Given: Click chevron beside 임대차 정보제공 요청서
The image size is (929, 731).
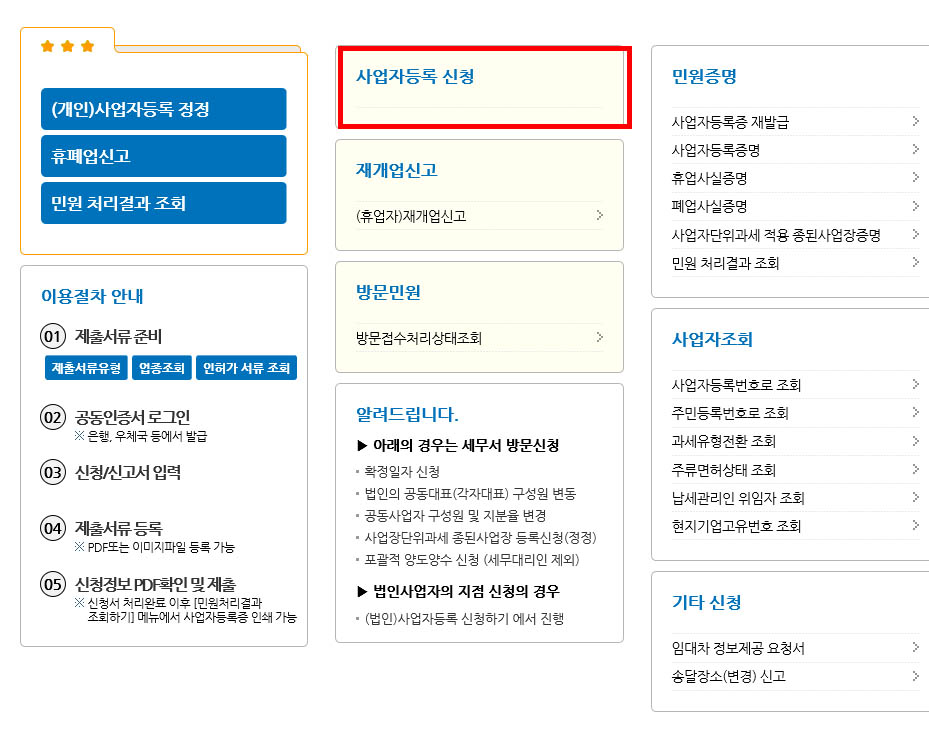Looking at the screenshot, I should tap(915, 647).
